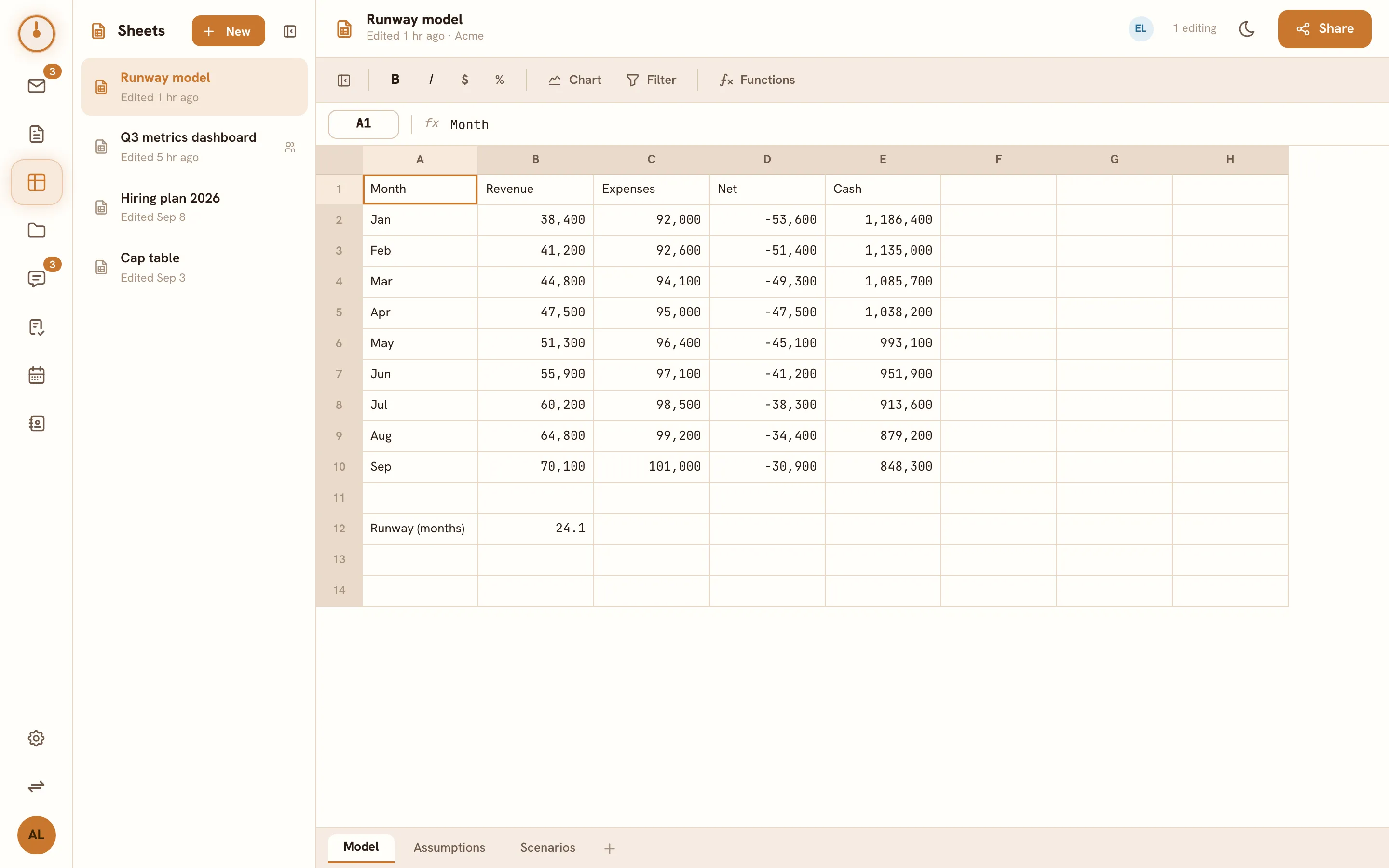Screen dimensions: 1389x868
Task: Click the 1 editing indicator
Action: click(1194, 29)
